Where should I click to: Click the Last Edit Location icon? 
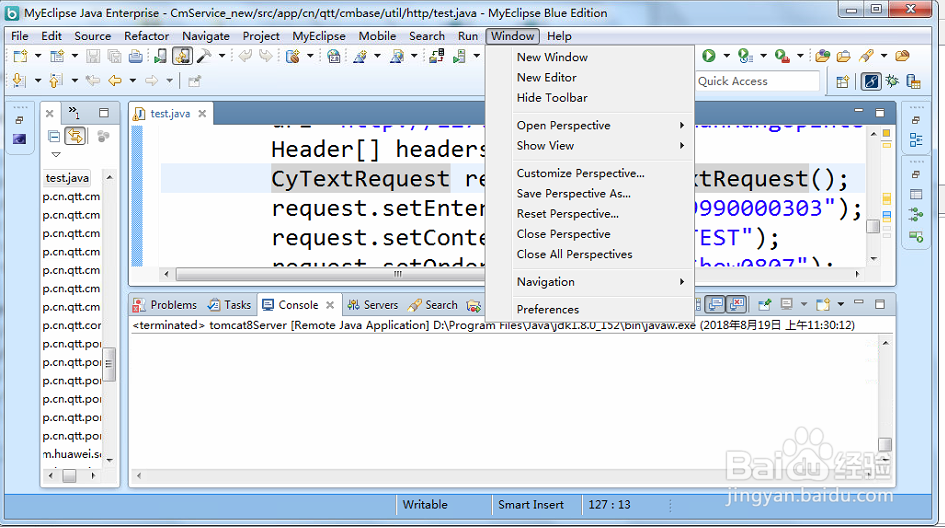pyautogui.click(x=92, y=80)
